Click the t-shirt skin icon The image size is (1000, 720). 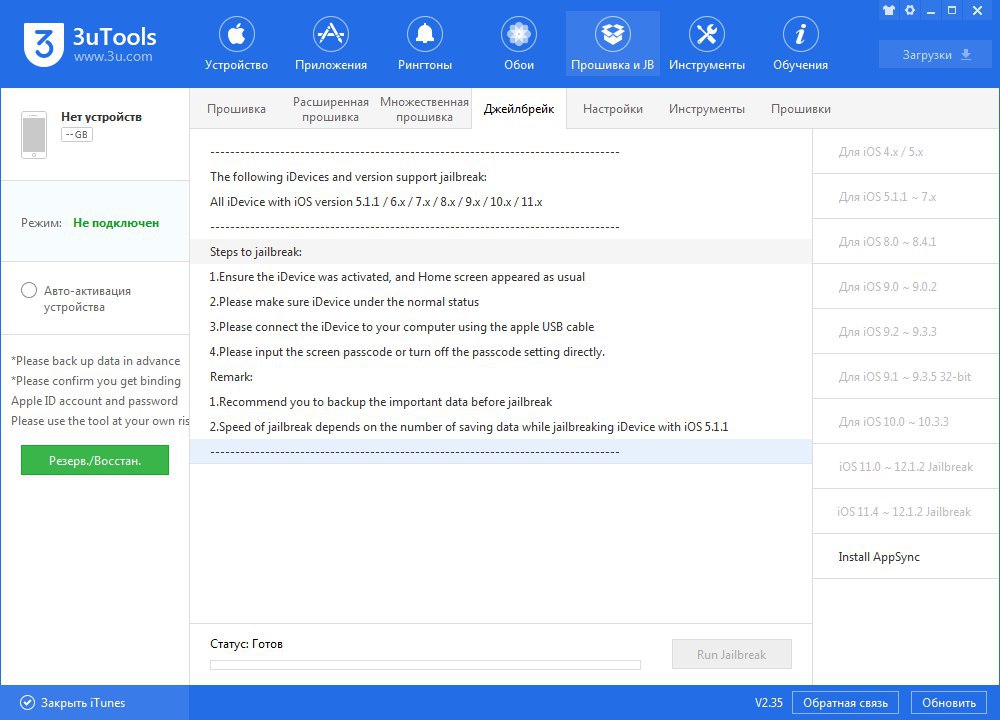[888, 10]
